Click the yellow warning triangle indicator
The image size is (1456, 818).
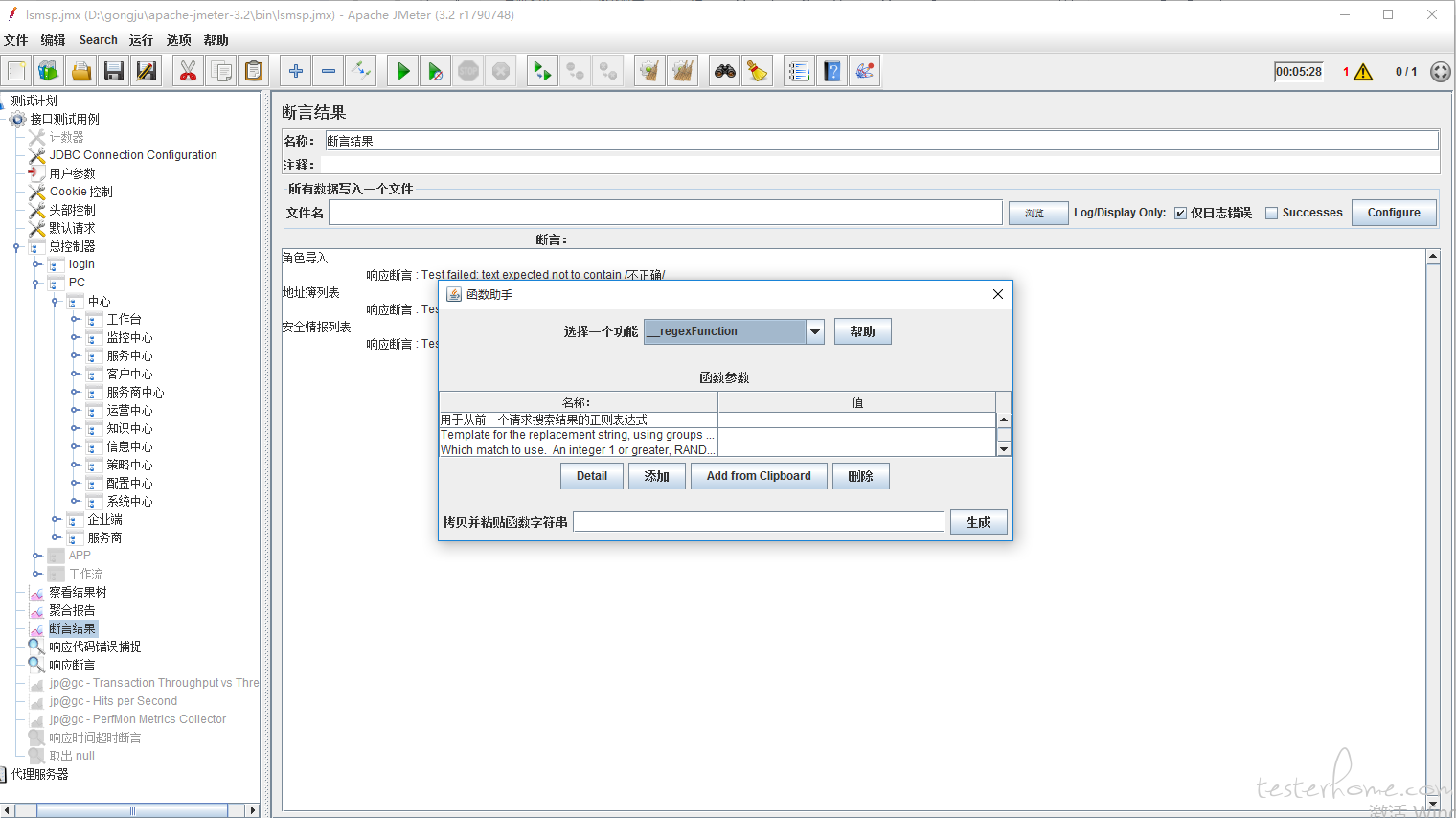click(1364, 72)
